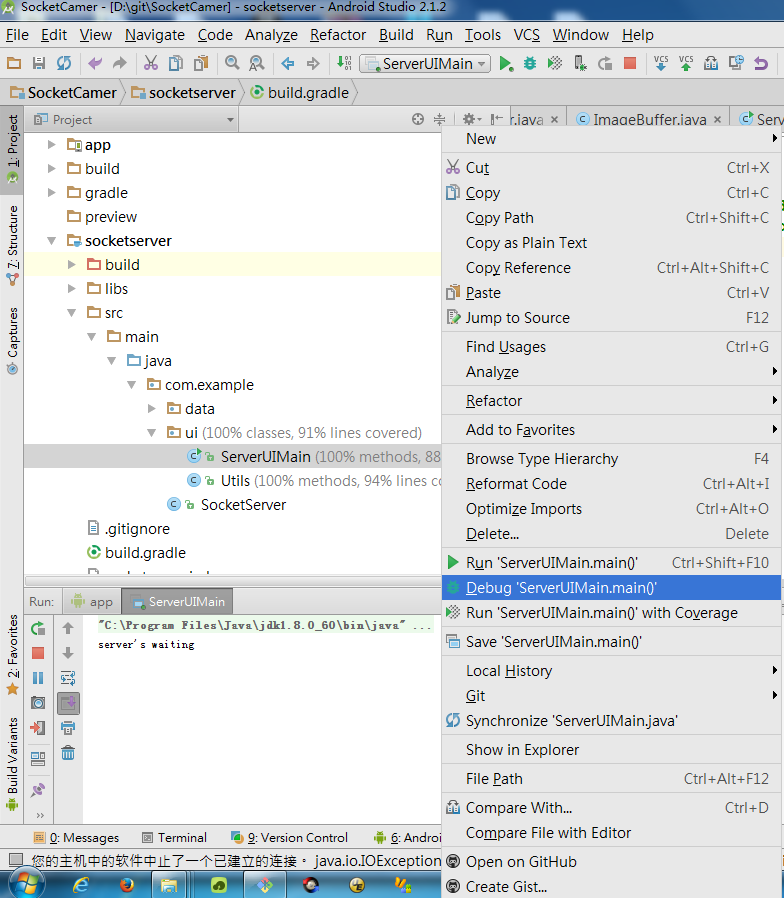Choose Copy Path in context menu
Viewport: 784px width, 898px height.
coord(611,218)
